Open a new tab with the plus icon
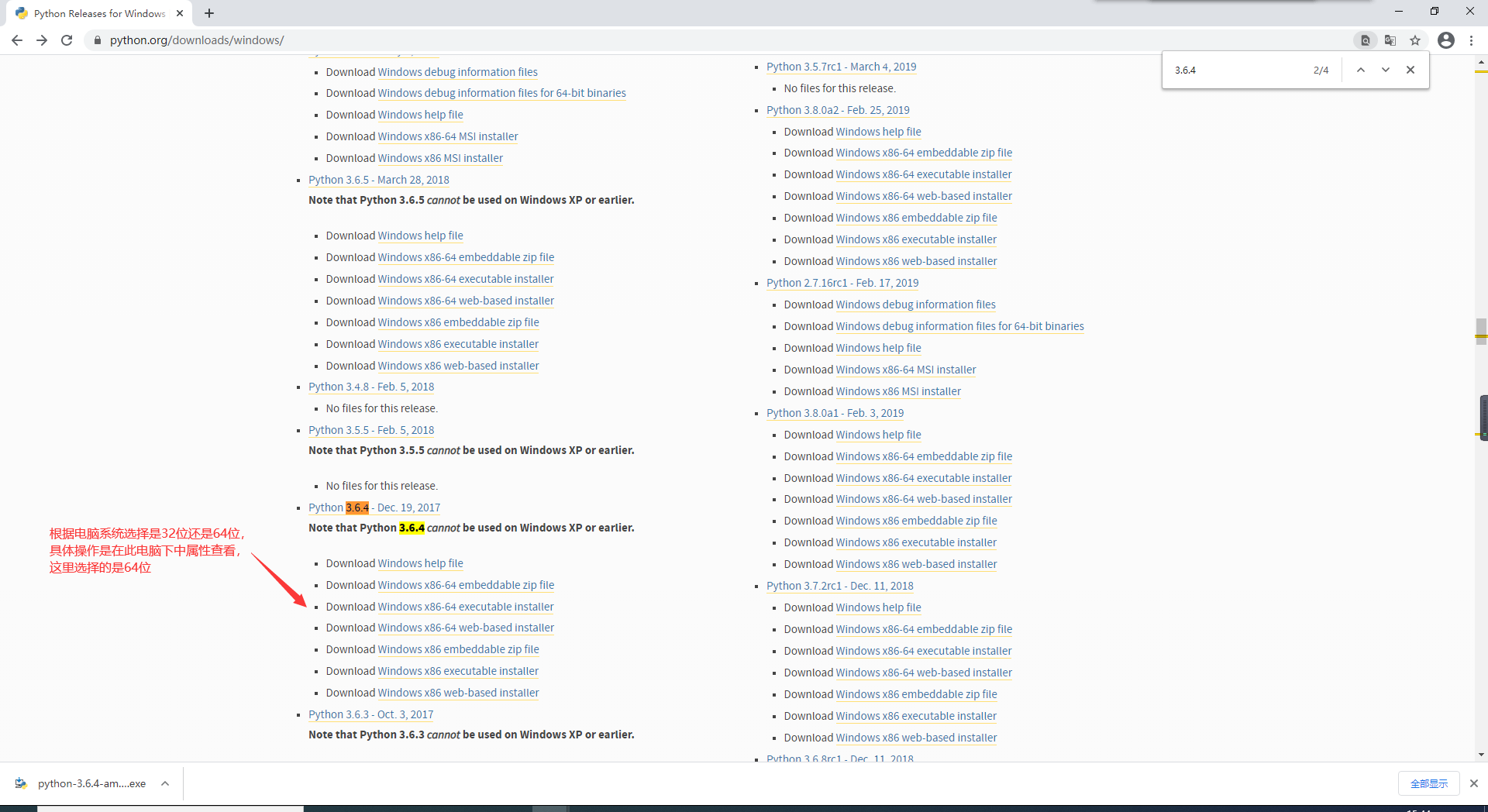Viewport: 1488px width, 812px height. pyautogui.click(x=209, y=13)
